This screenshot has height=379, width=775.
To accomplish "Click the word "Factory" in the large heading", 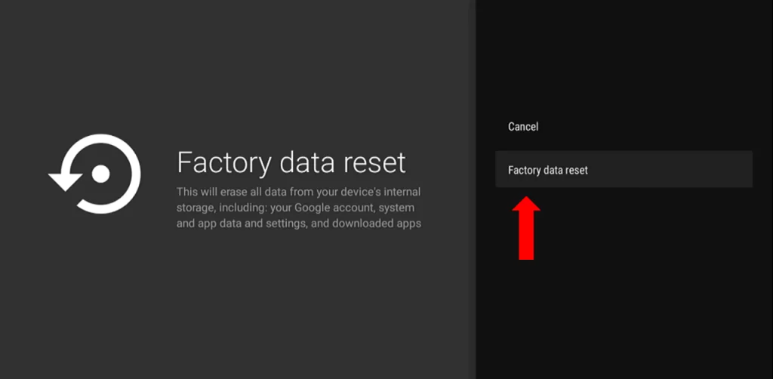I will [224, 164].
